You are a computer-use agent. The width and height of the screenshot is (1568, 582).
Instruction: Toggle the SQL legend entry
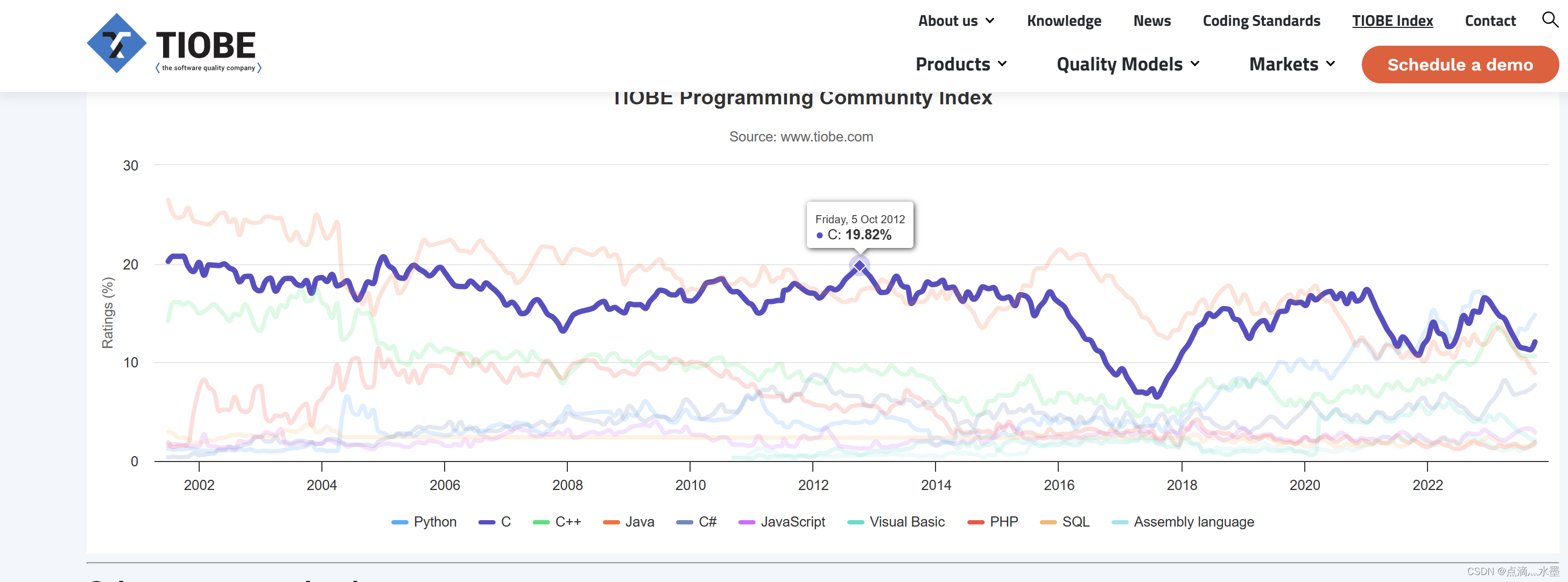tap(1065, 522)
